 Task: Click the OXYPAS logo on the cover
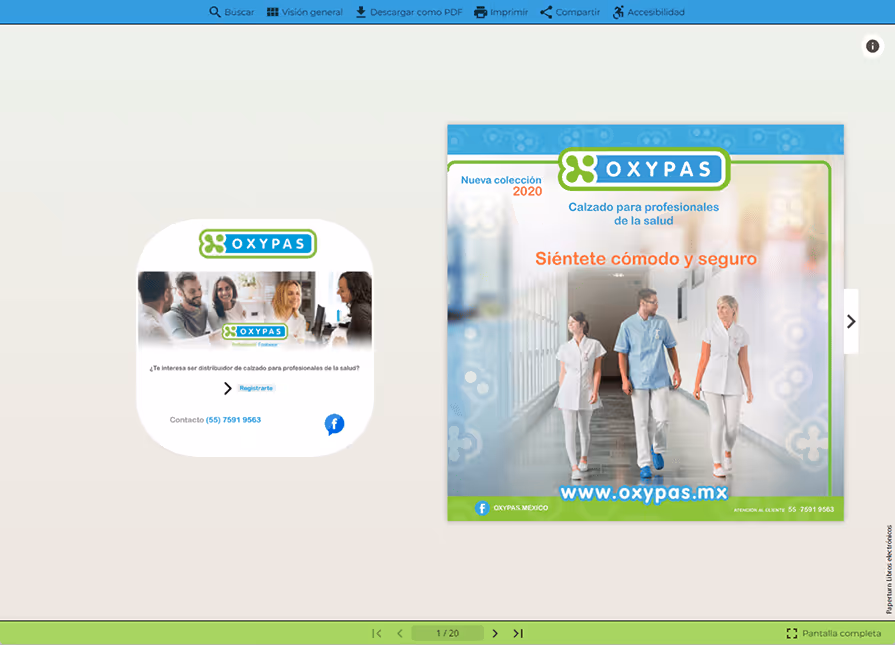tap(644, 169)
